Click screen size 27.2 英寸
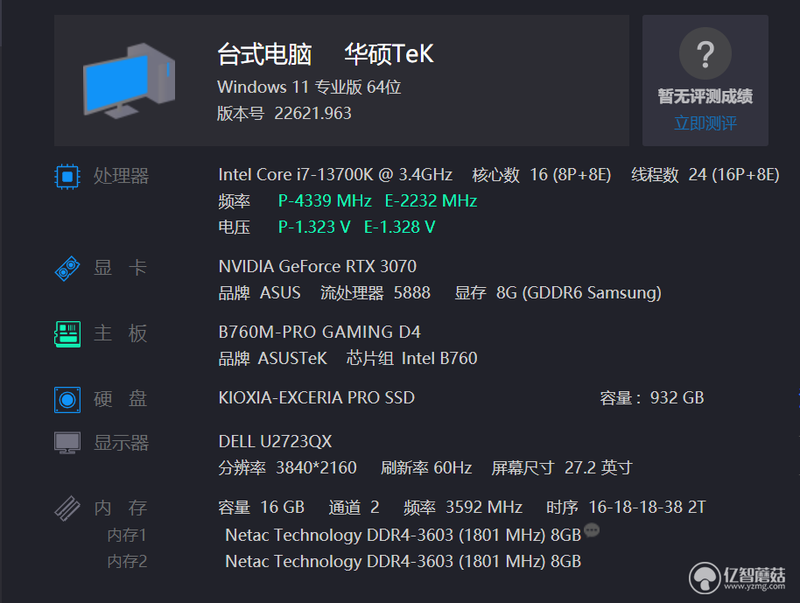Viewport: 800px width, 603px height. (598, 468)
